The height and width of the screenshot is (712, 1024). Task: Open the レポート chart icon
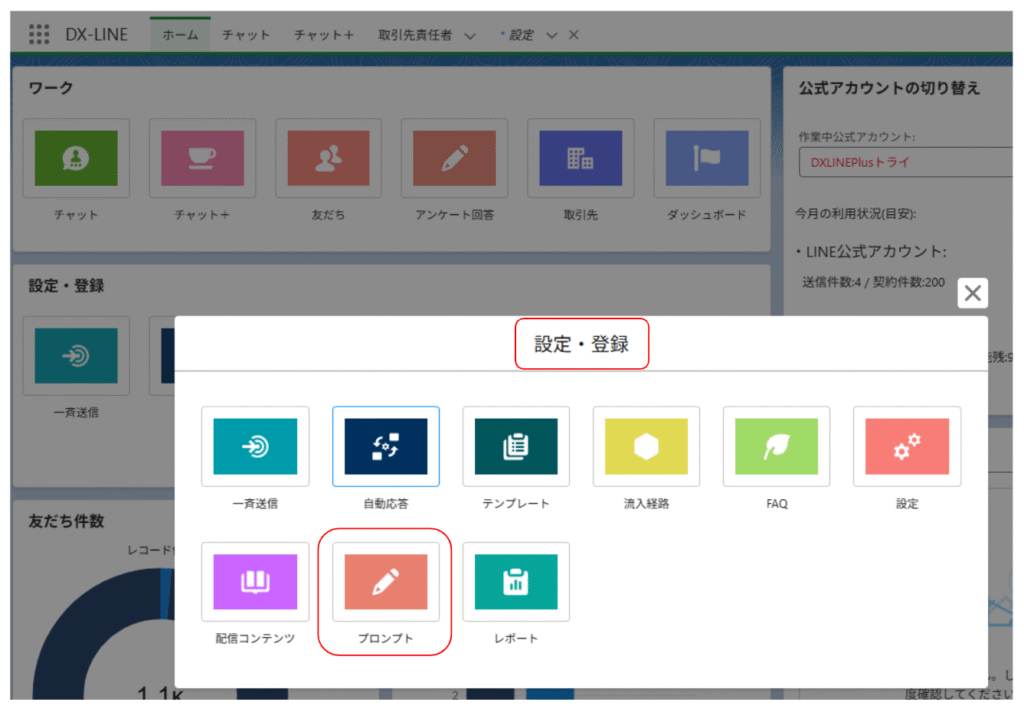[515, 582]
